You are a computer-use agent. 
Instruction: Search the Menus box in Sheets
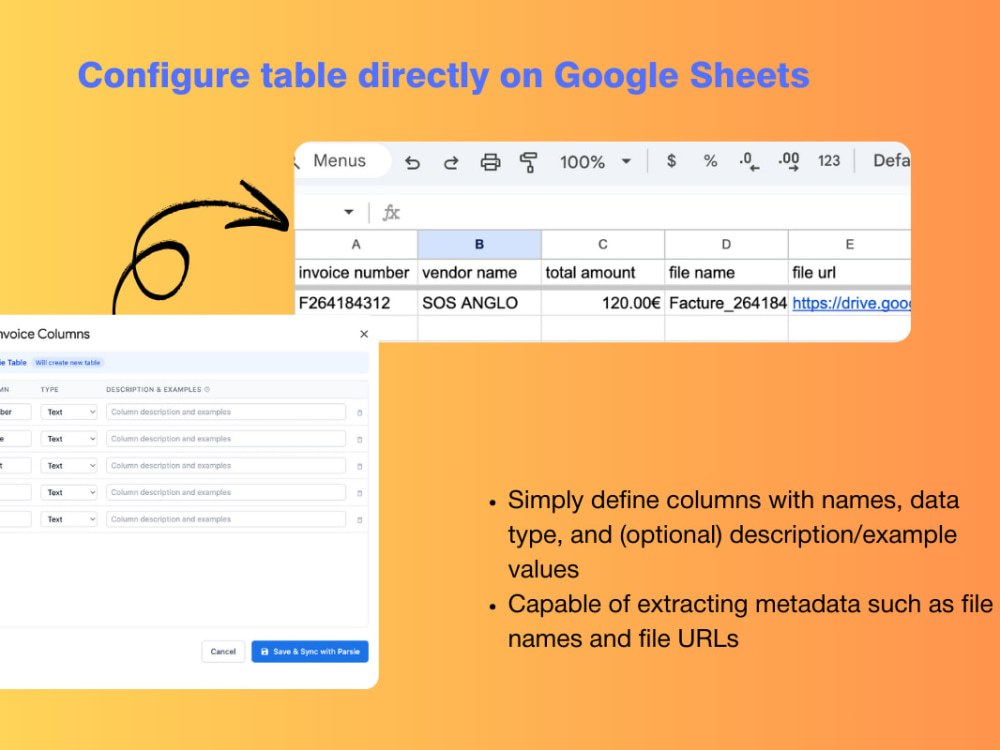click(x=342, y=161)
